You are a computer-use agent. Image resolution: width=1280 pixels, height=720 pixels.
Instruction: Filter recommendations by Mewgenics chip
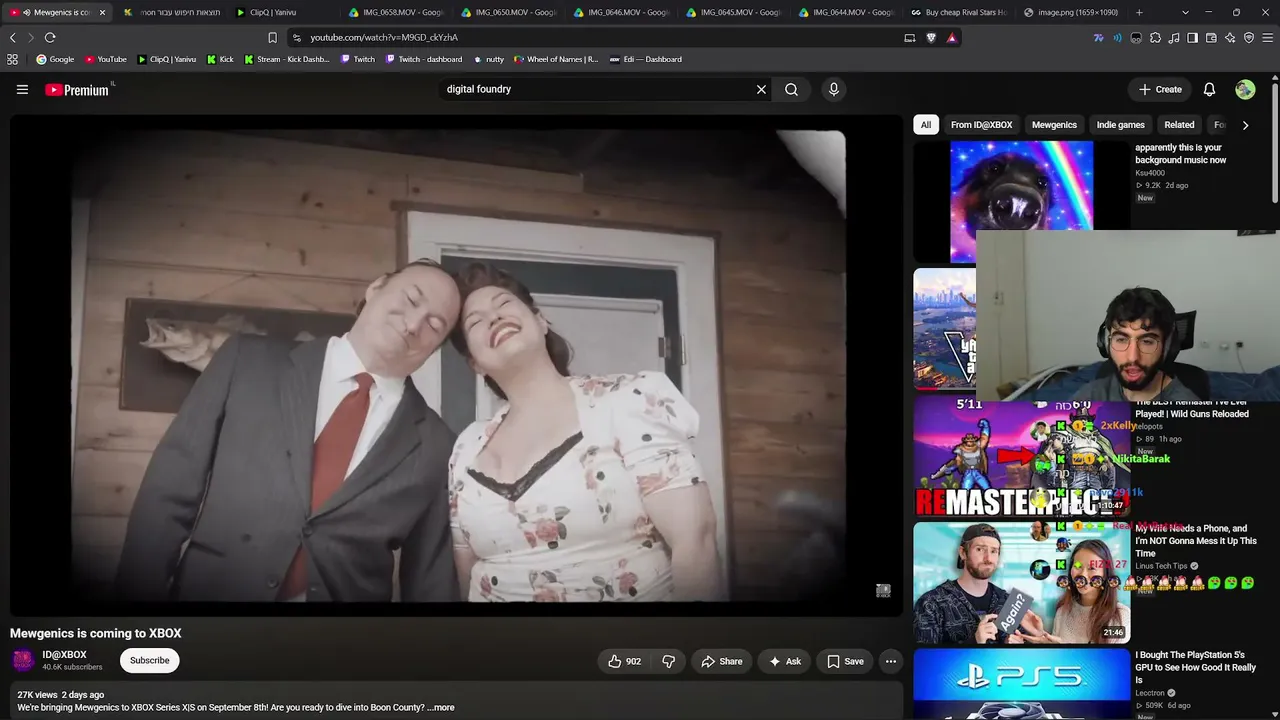click(1054, 125)
